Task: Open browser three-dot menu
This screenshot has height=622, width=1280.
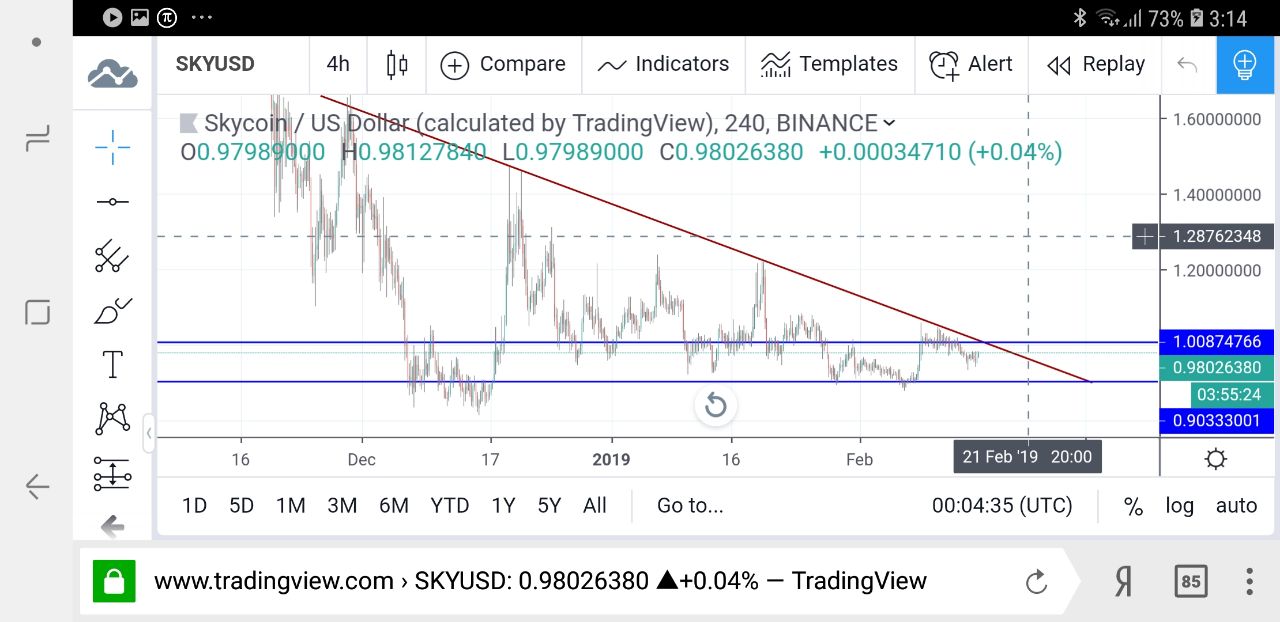Action: 1249,581
